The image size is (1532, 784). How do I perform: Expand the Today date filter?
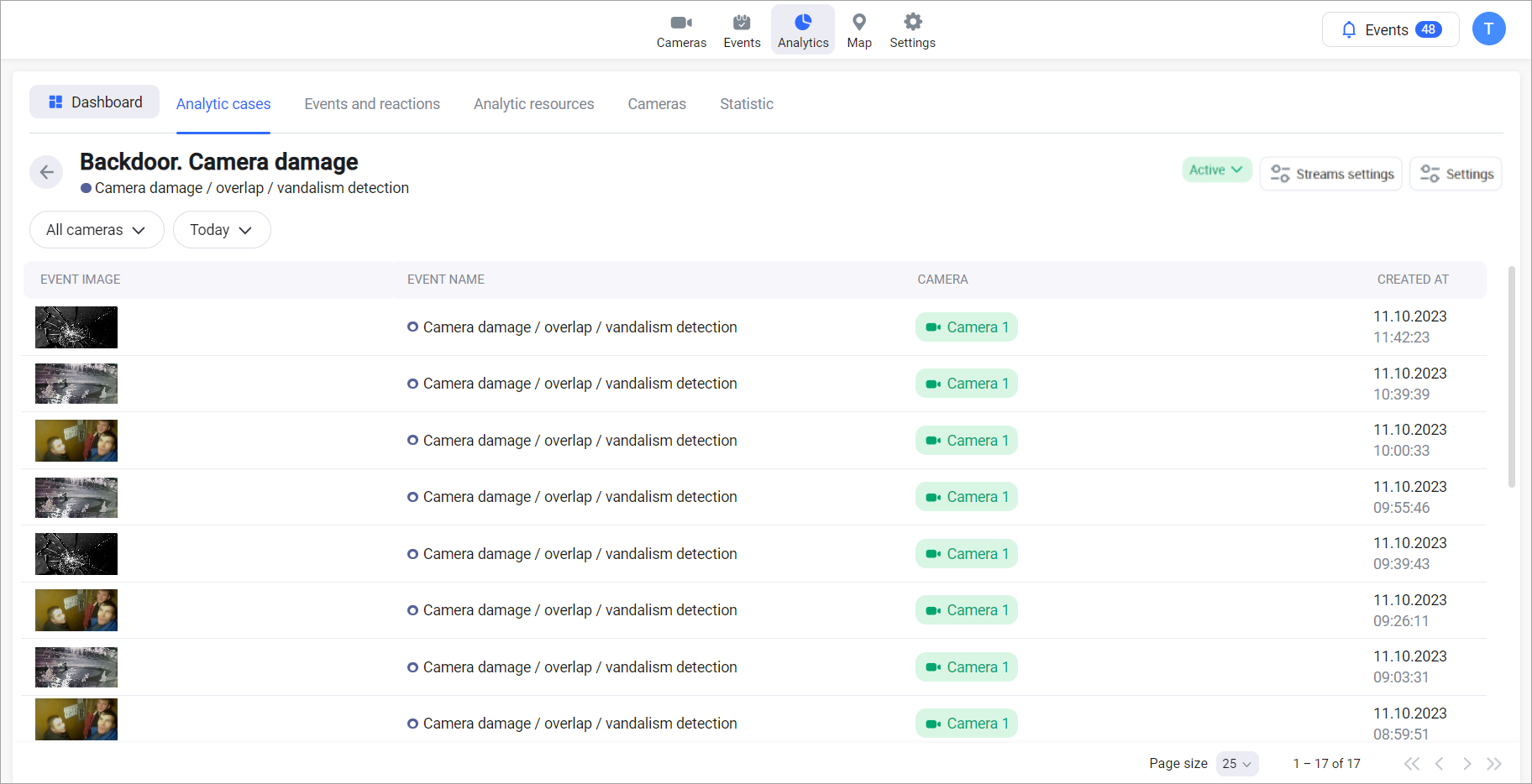[x=222, y=229]
